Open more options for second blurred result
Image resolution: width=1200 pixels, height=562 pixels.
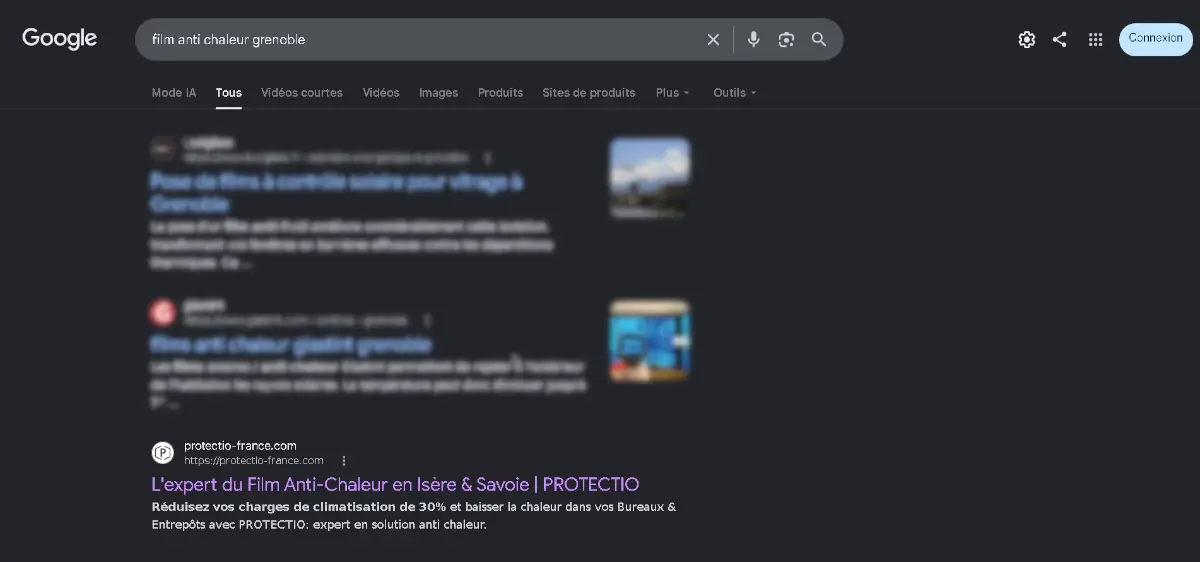[427, 320]
